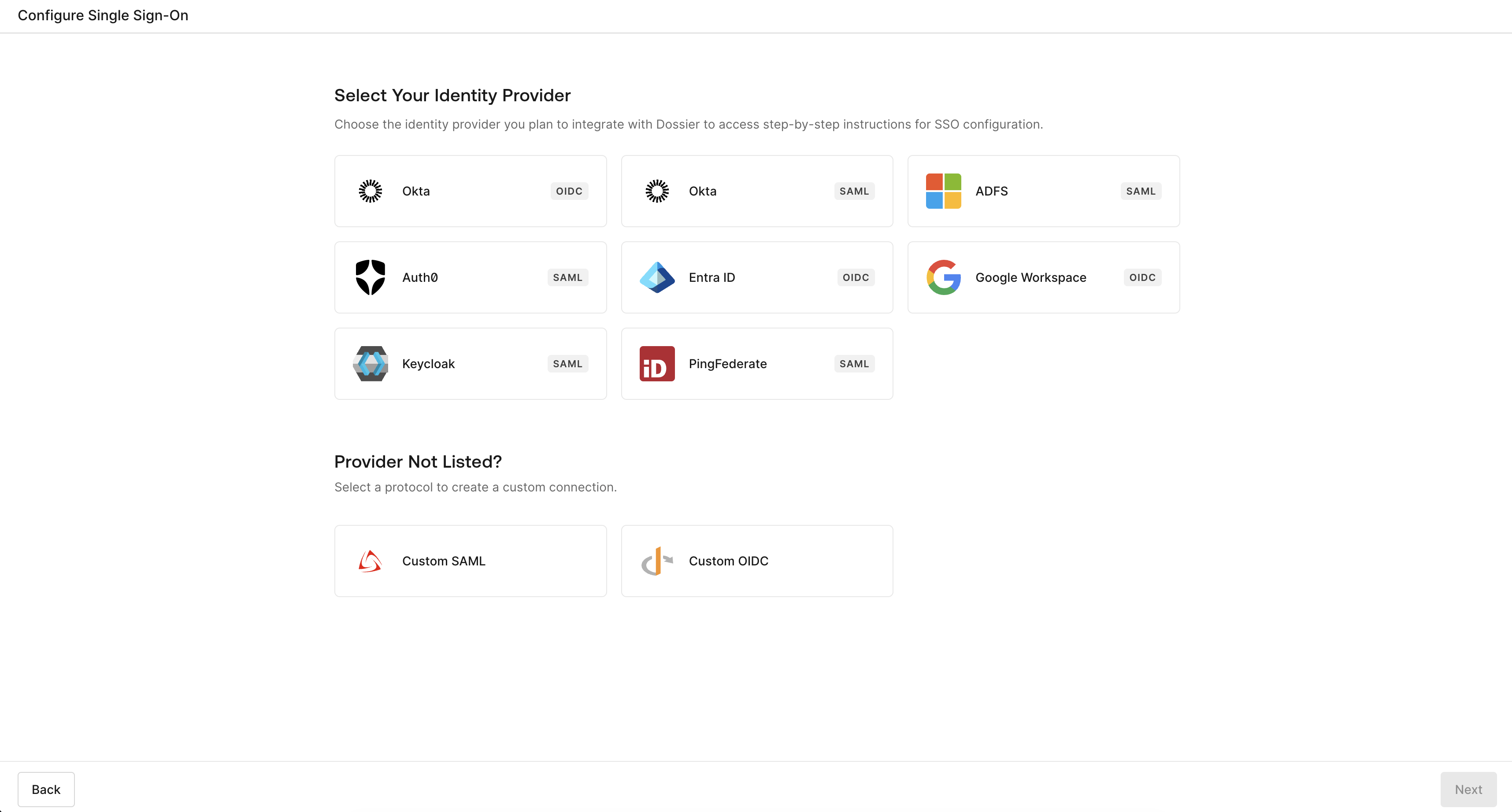The height and width of the screenshot is (812, 1512).
Task: Select the Google Workspace provider name
Action: tap(1031, 277)
